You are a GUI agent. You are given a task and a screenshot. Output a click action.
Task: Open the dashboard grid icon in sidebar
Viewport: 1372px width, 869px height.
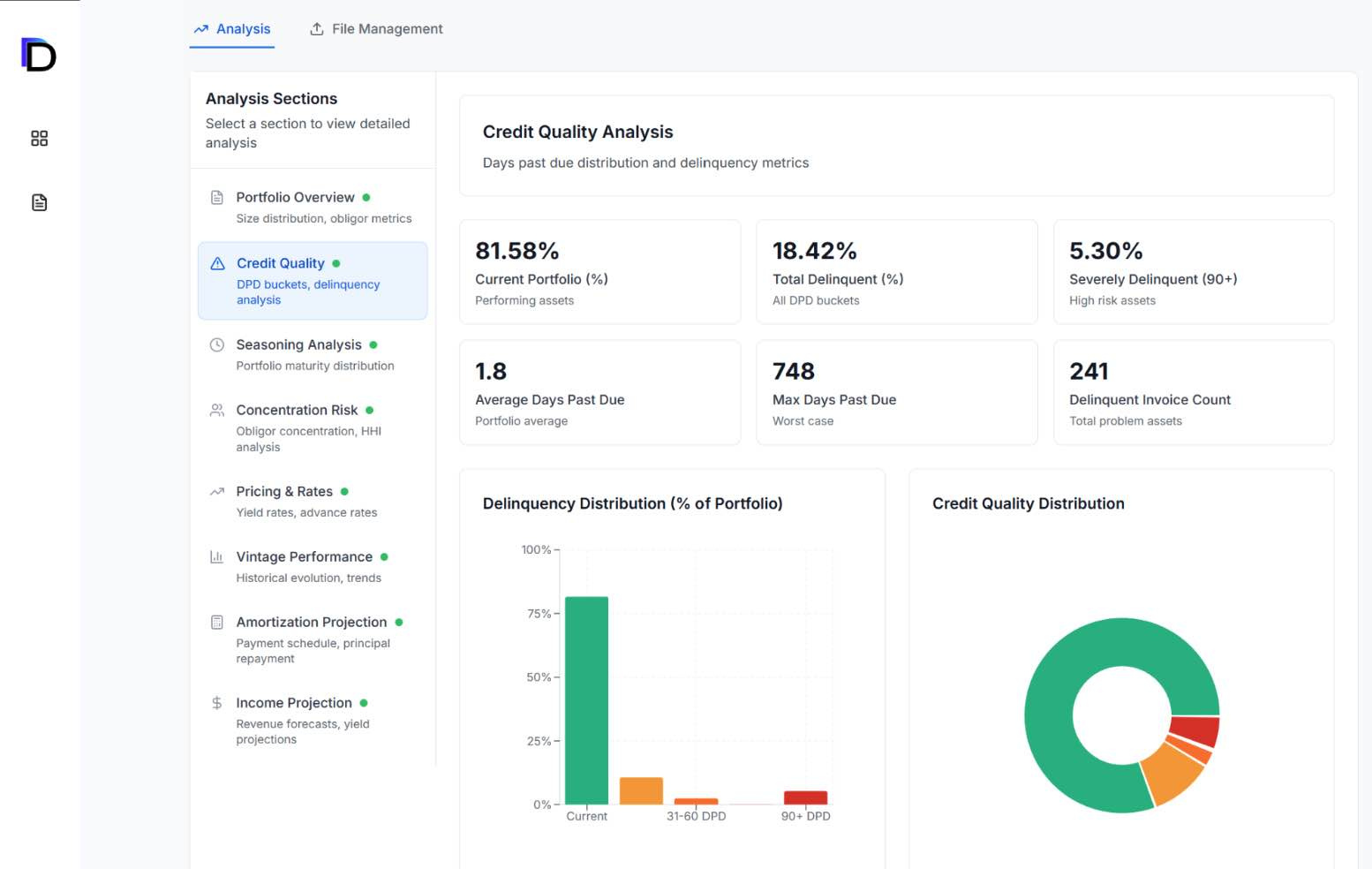(x=39, y=138)
